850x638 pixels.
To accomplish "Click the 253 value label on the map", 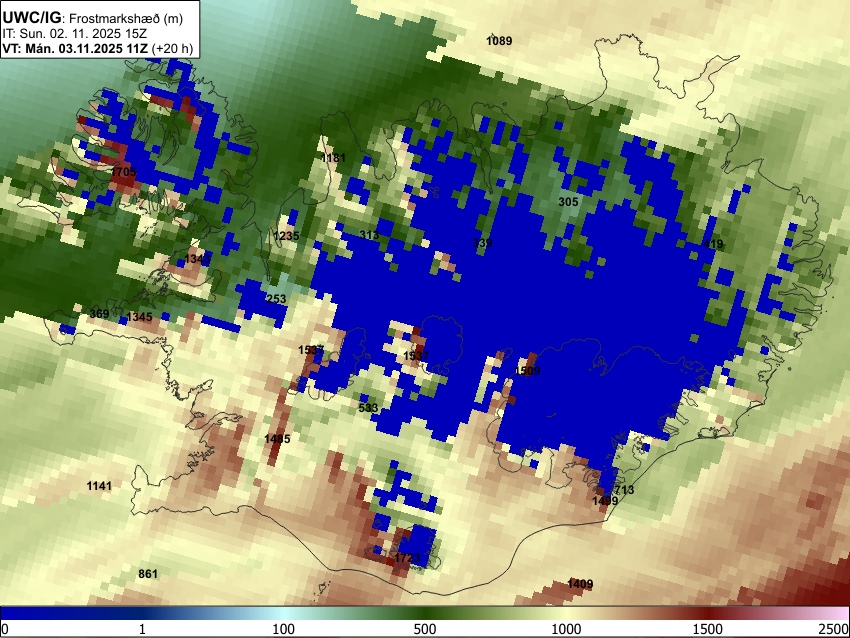I will click(276, 299).
